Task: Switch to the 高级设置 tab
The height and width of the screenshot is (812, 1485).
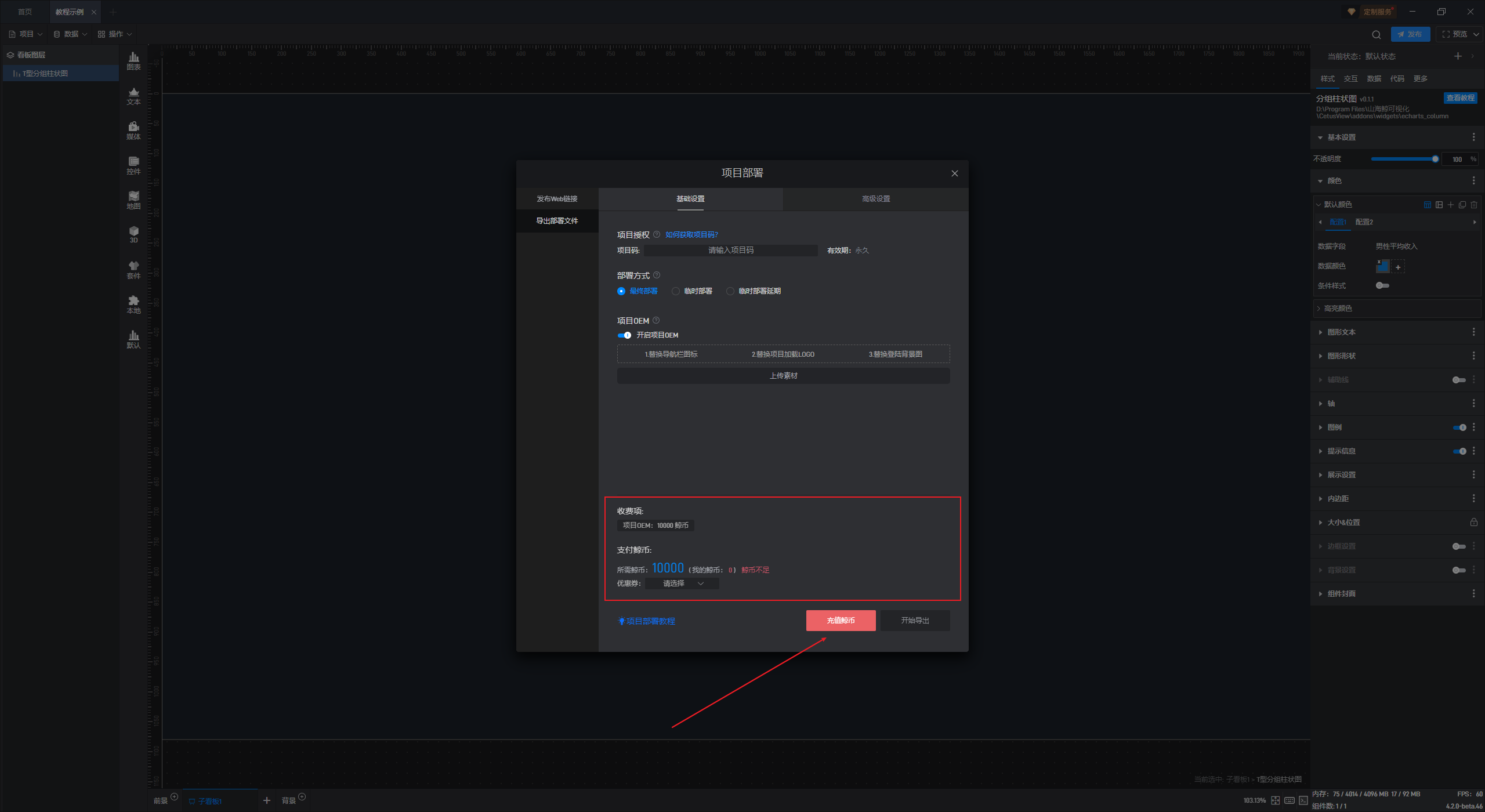Action: (875, 199)
